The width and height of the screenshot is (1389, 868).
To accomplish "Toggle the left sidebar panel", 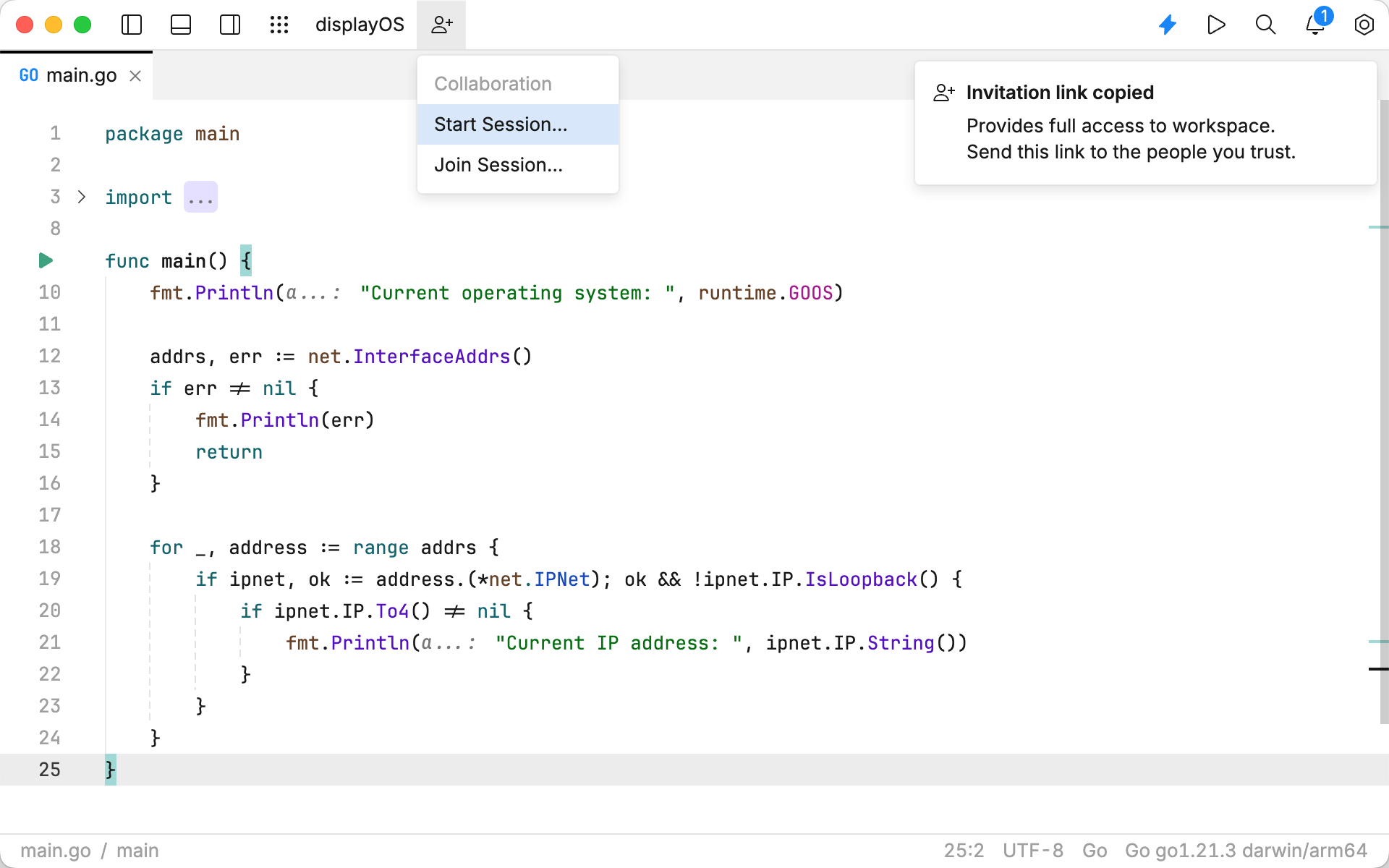I will [x=132, y=25].
